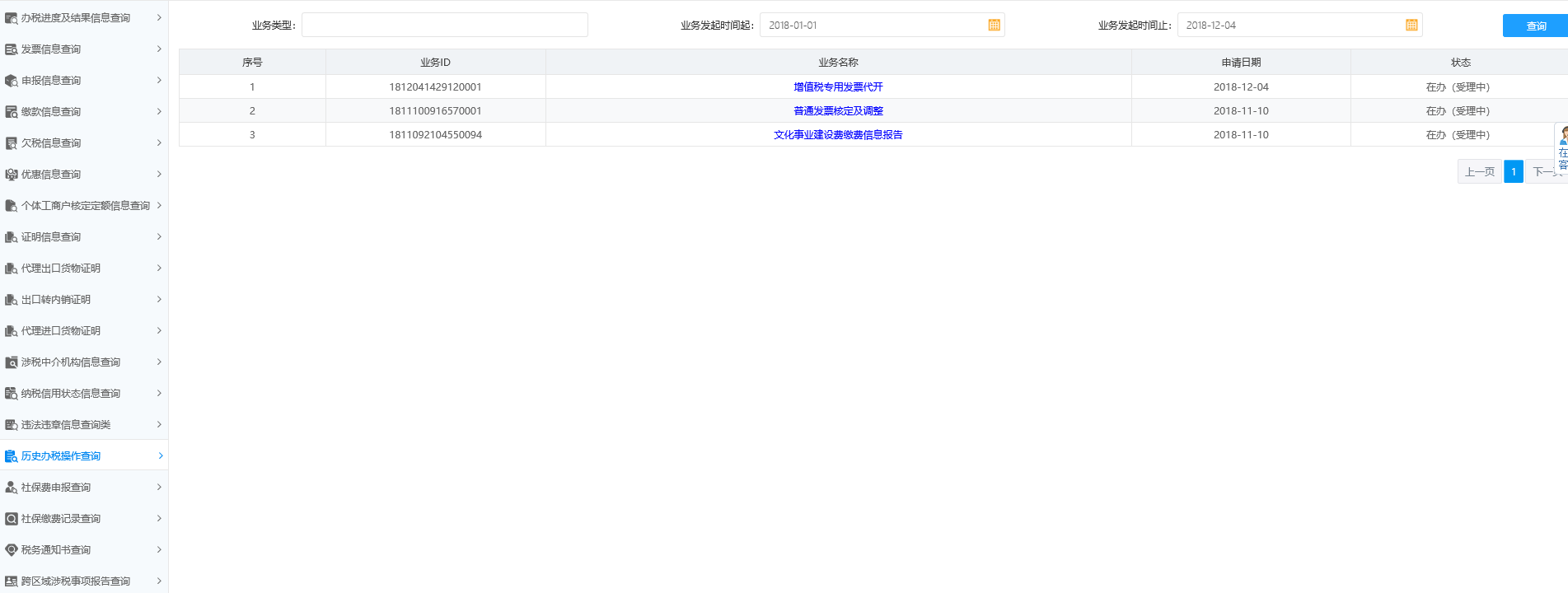Screen dimensions: 1568x593
Task: Open the start date calendar picker icon
Action: coord(994,26)
